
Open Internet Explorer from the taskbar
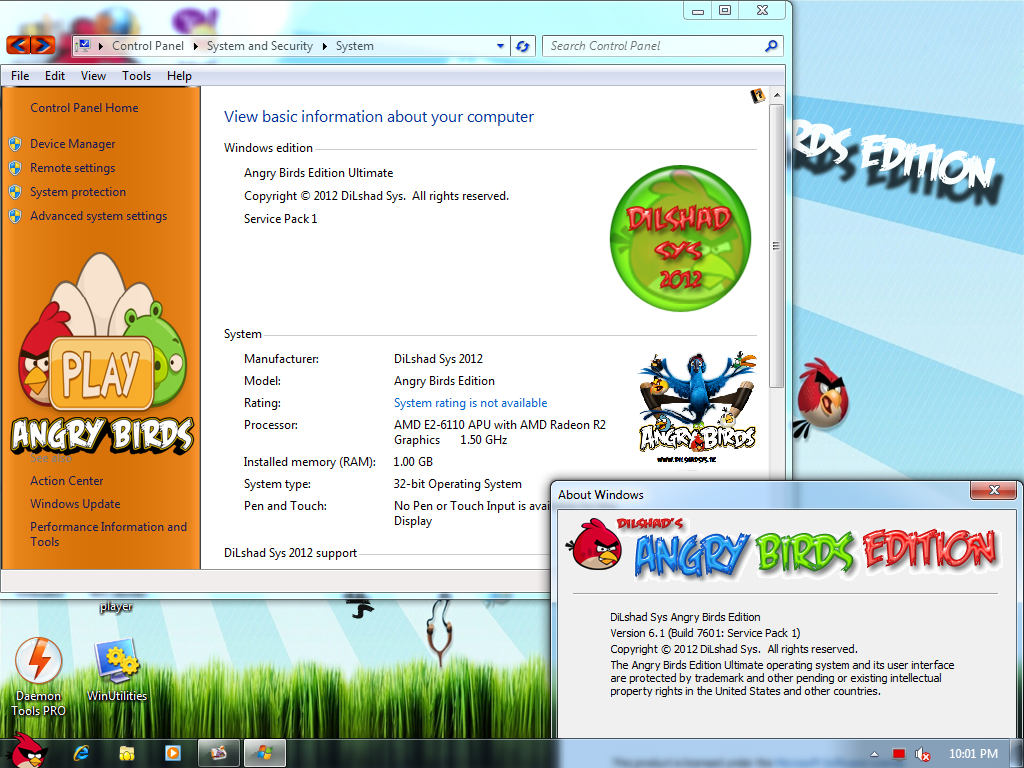[x=82, y=753]
